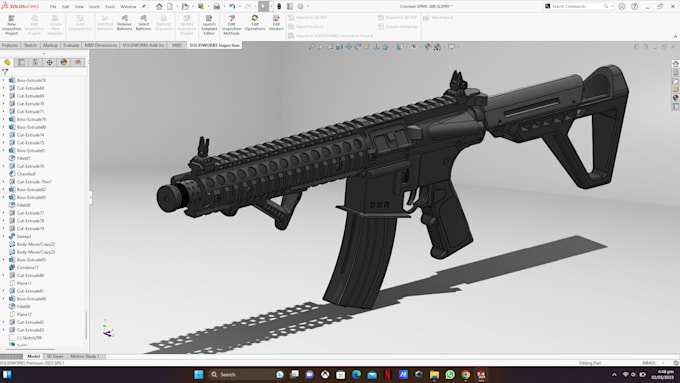Image resolution: width=680 pixels, height=383 pixels.
Task: Click the Rebuild traffic light icon
Action: (x=279, y=7)
